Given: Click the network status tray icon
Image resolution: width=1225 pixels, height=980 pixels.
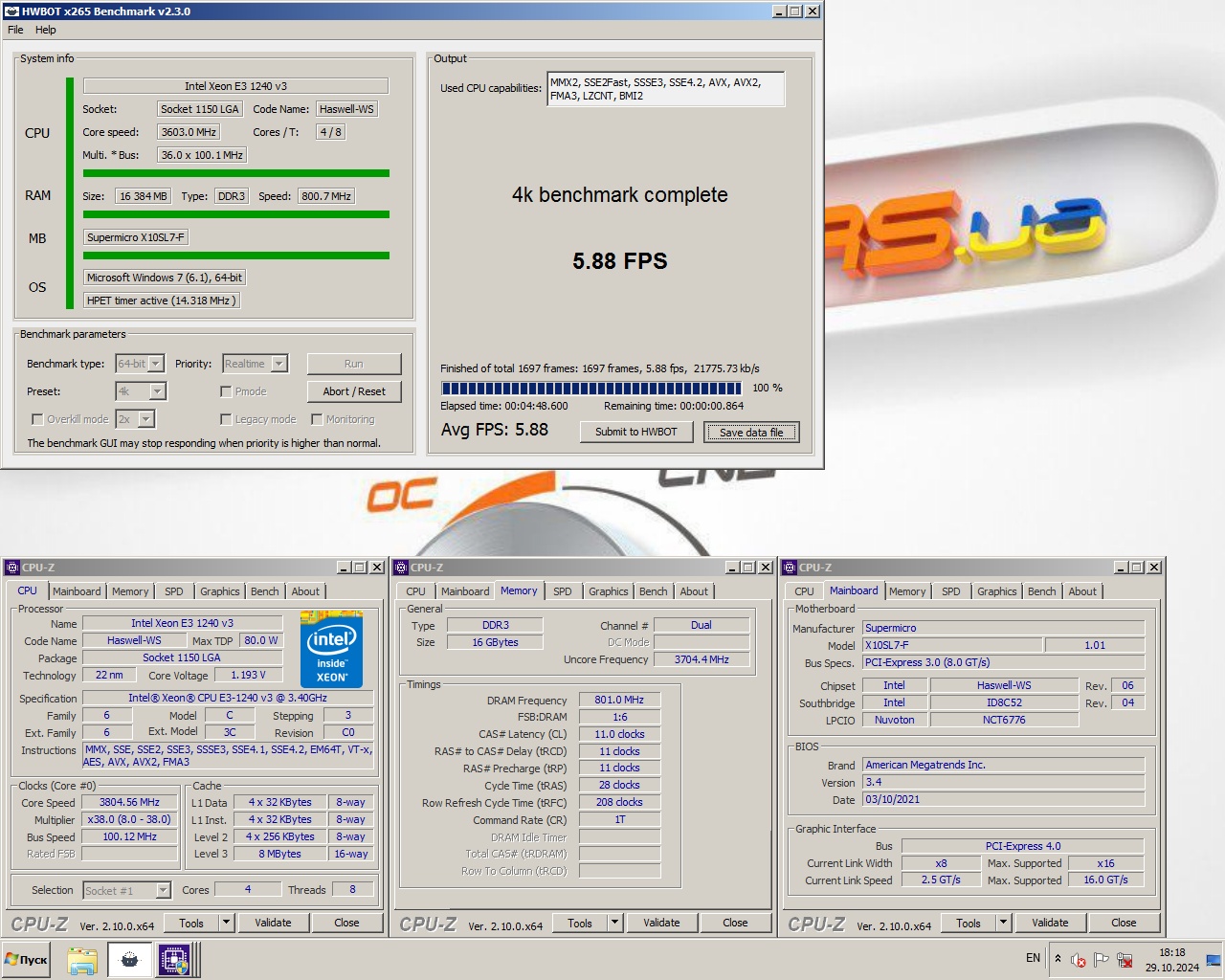Looking at the screenshot, I should (x=1125, y=960).
